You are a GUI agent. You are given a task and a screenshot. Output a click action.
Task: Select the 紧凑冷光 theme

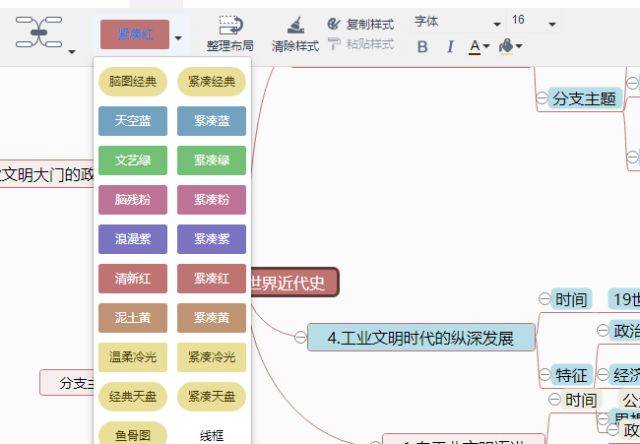pyautogui.click(x=211, y=357)
